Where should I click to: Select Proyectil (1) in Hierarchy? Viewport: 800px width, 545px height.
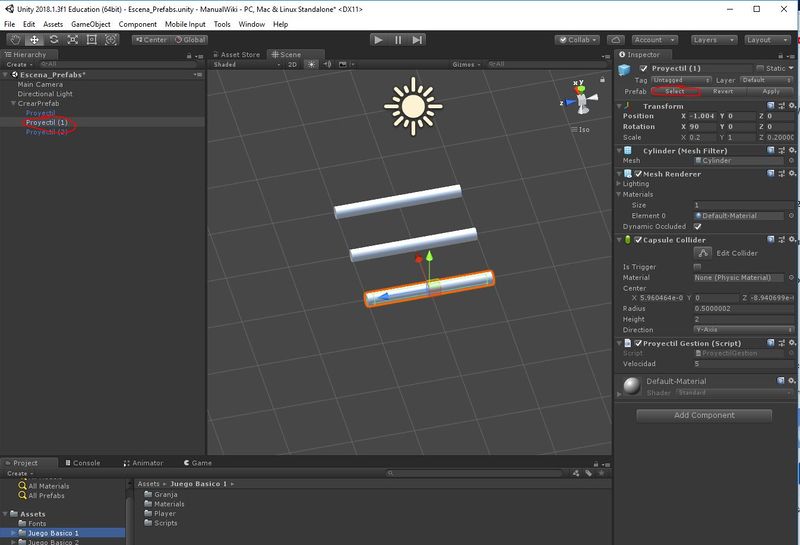pyautogui.click(x=46, y=122)
